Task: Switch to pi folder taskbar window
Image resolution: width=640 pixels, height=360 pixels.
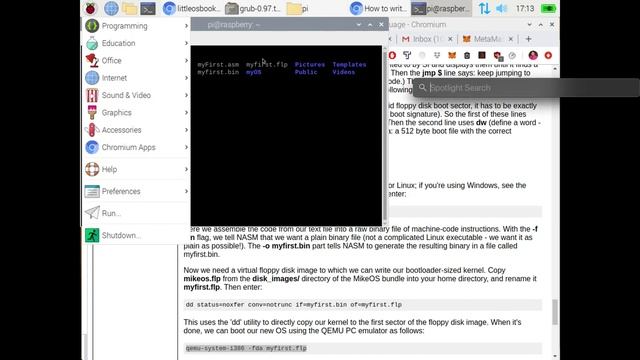Action: click(x=298, y=8)
